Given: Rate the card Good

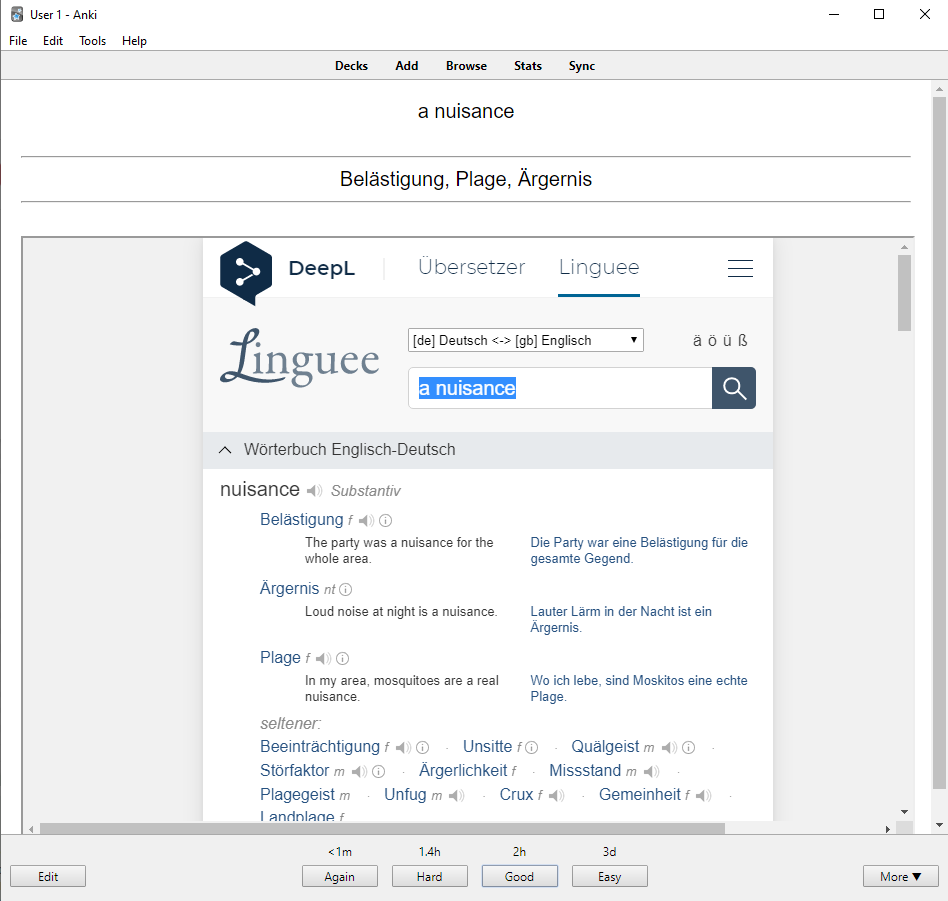Looking at the screenshot, I should (x=519, y=876).
